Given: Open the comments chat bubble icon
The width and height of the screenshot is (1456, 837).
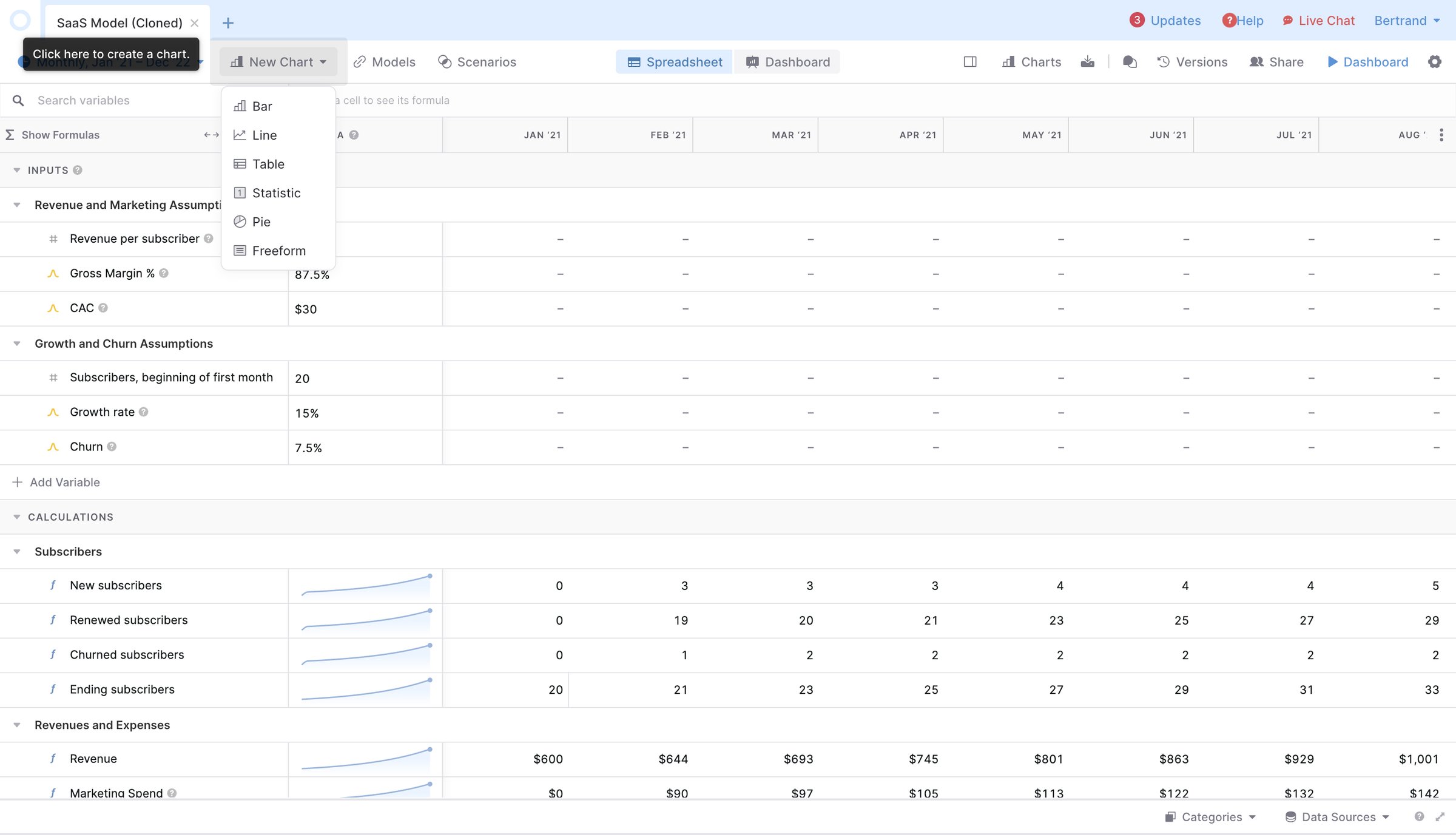Looking at the screenshot, I should pos(1130,62).
